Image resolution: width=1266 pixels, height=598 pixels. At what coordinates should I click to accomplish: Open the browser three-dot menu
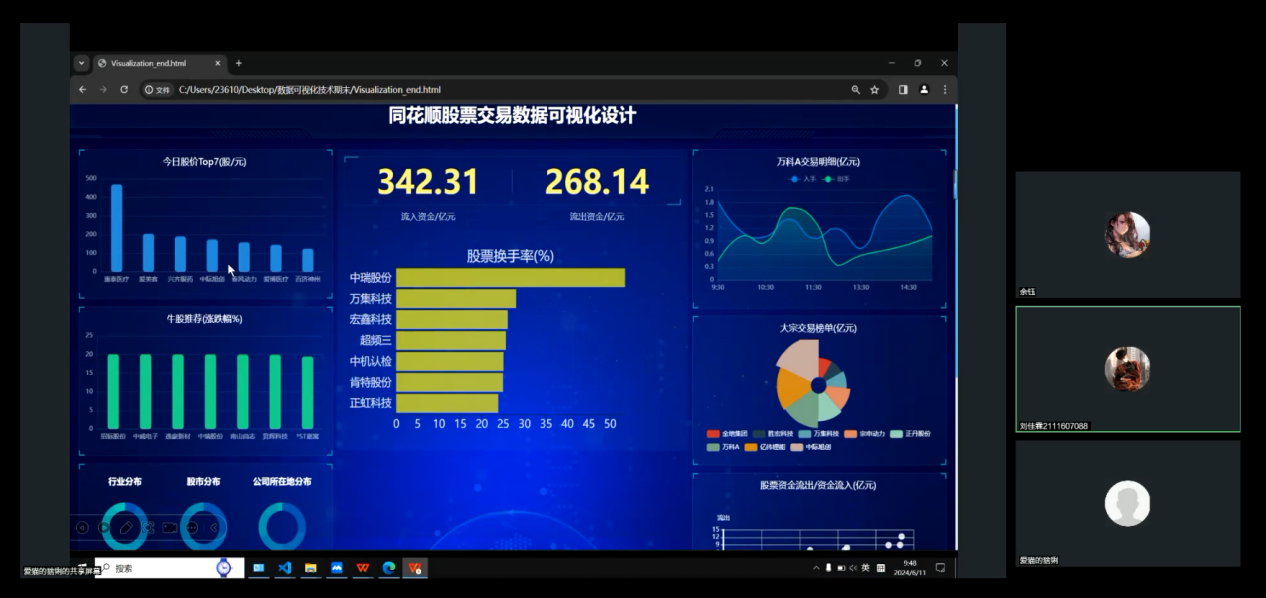coord(945,89)
